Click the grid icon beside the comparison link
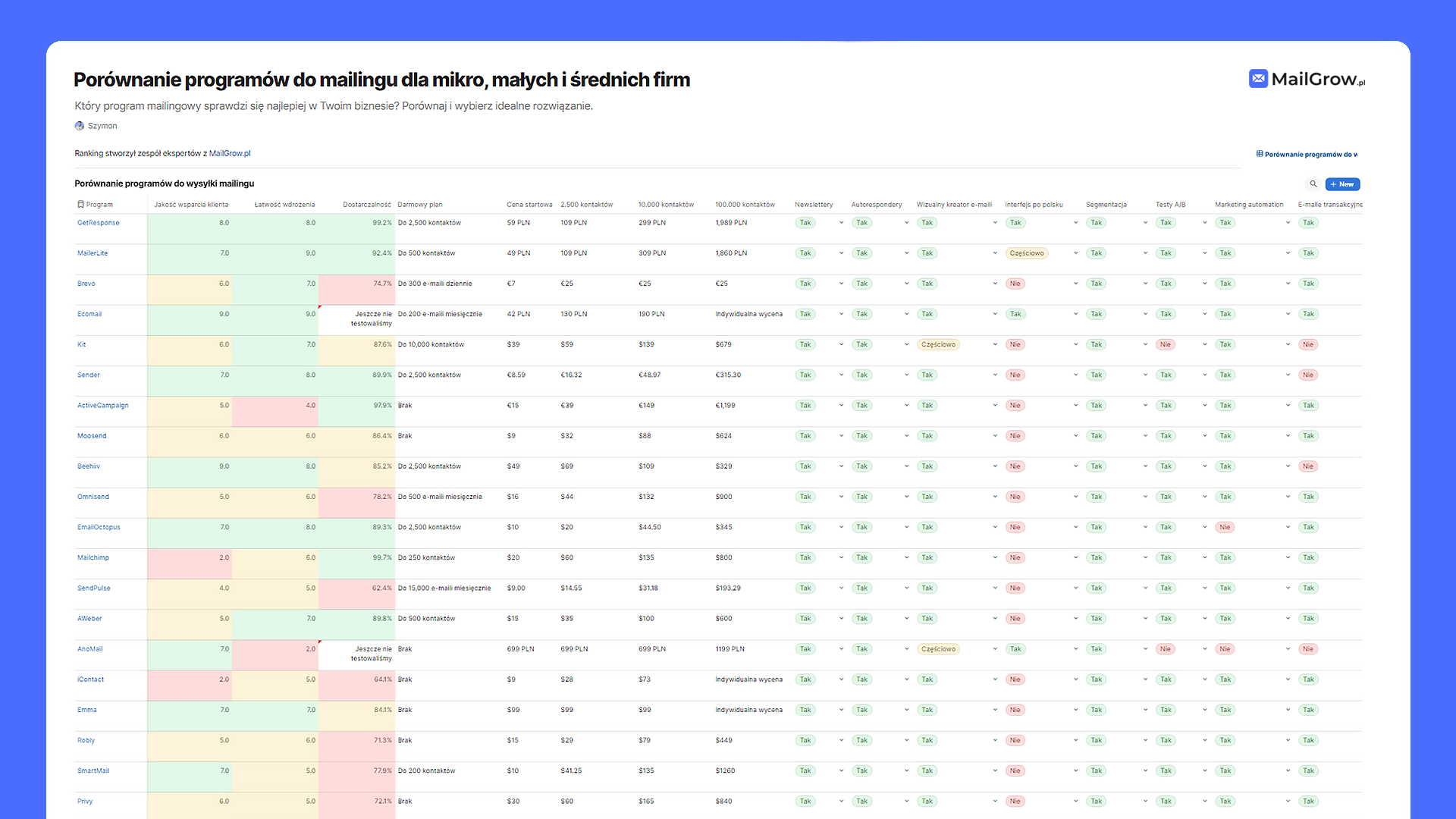 (x=1258, y=154)
